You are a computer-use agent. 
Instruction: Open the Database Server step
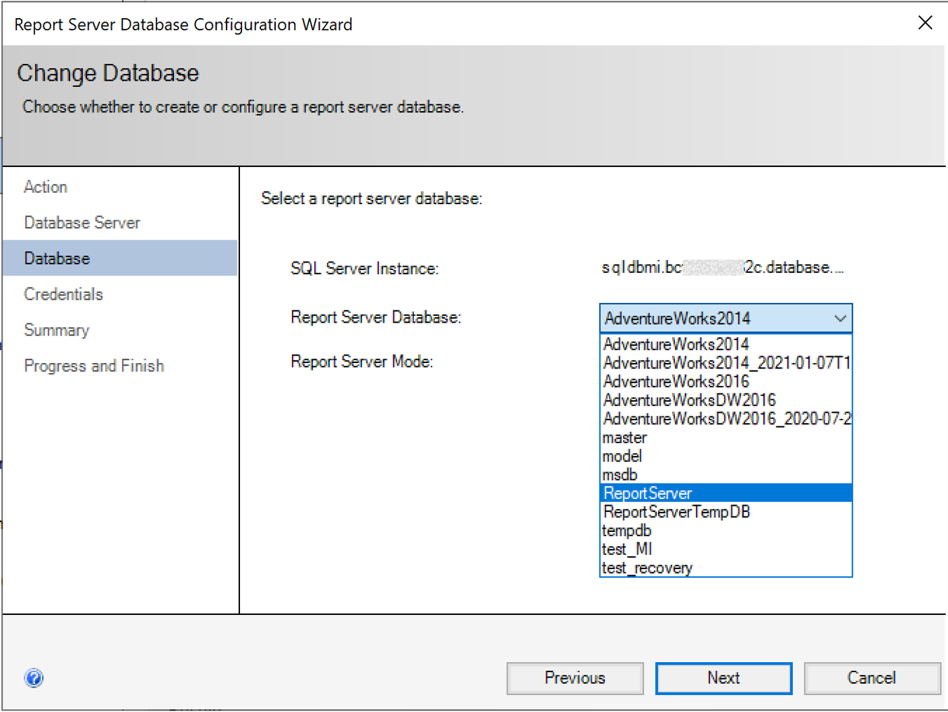(82, 223)
